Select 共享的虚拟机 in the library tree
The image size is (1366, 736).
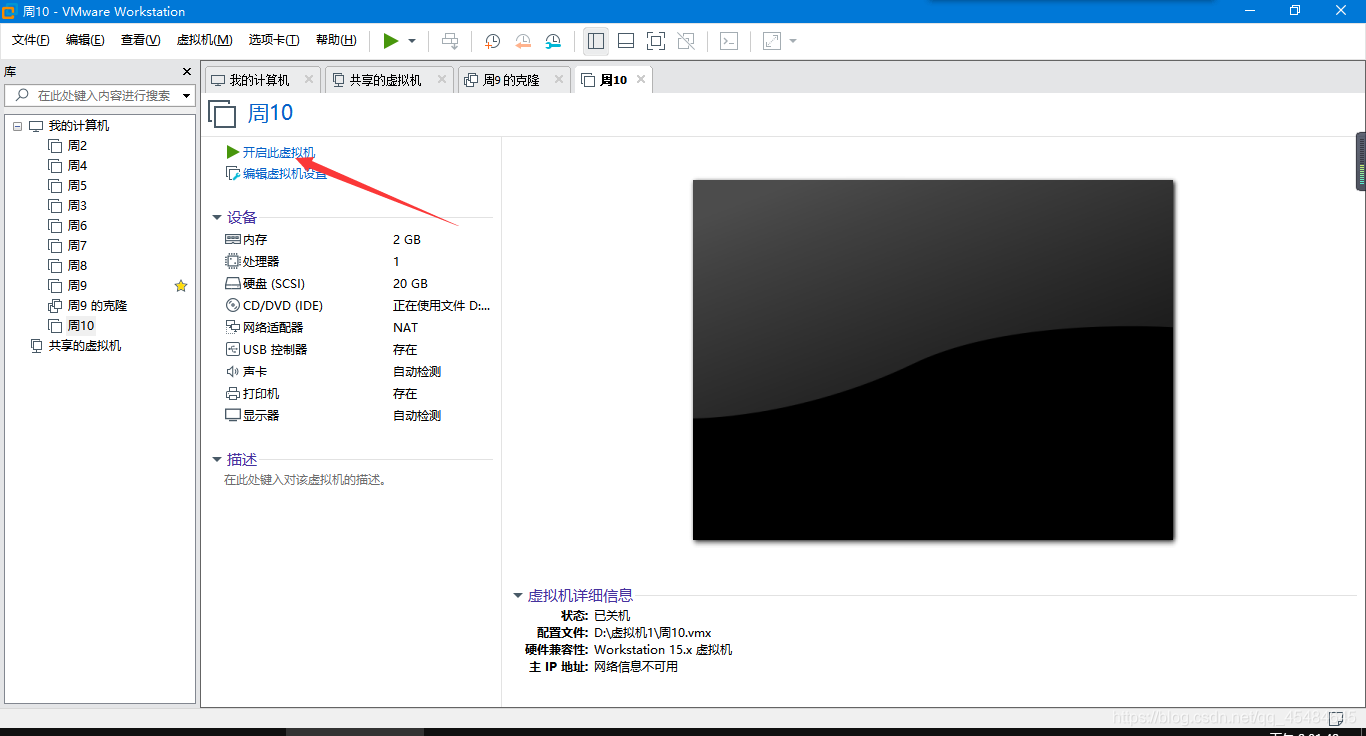(84, 346)
